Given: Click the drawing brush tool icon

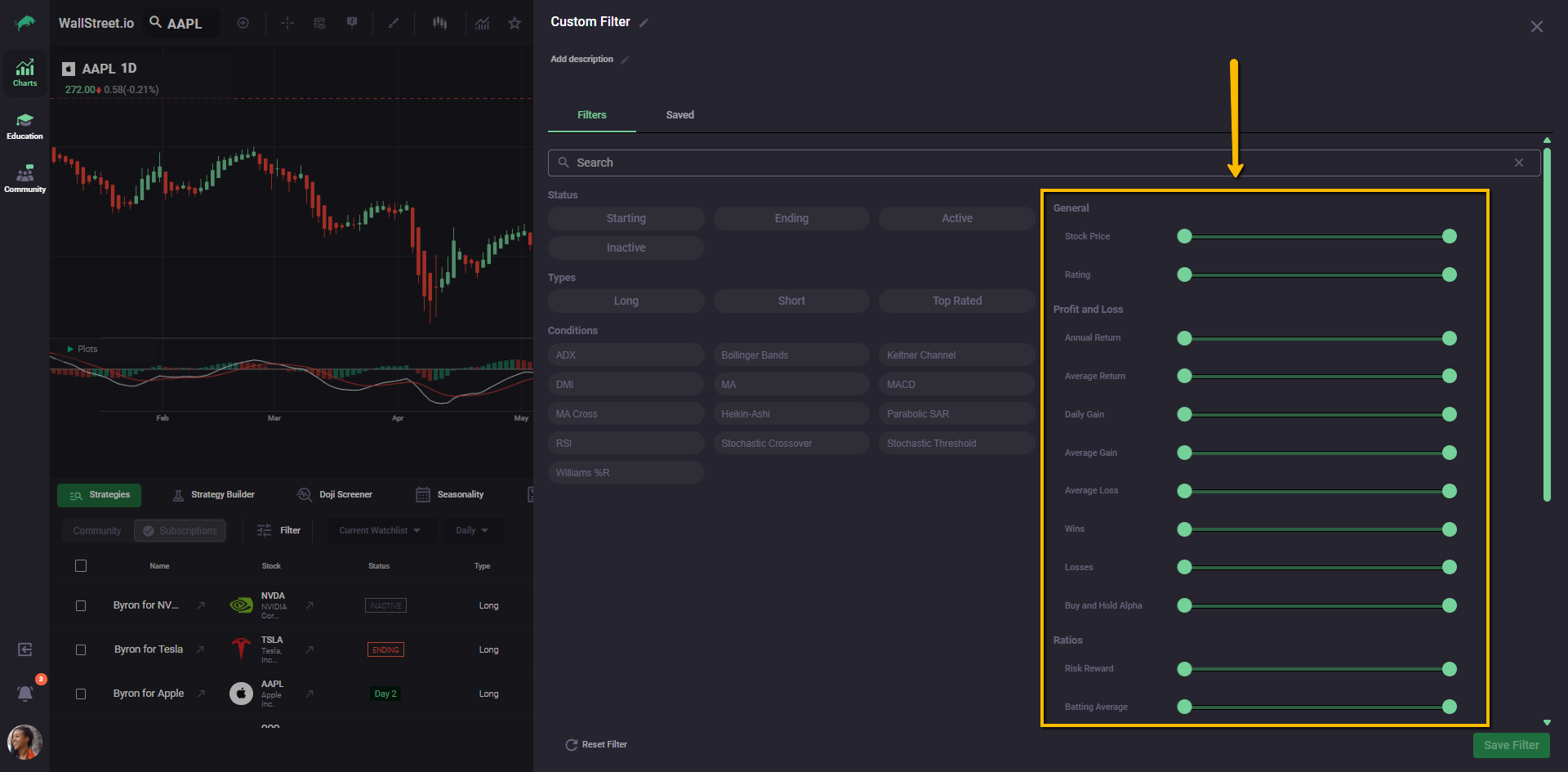Looking at the screenshot, I should coord(394,23).
